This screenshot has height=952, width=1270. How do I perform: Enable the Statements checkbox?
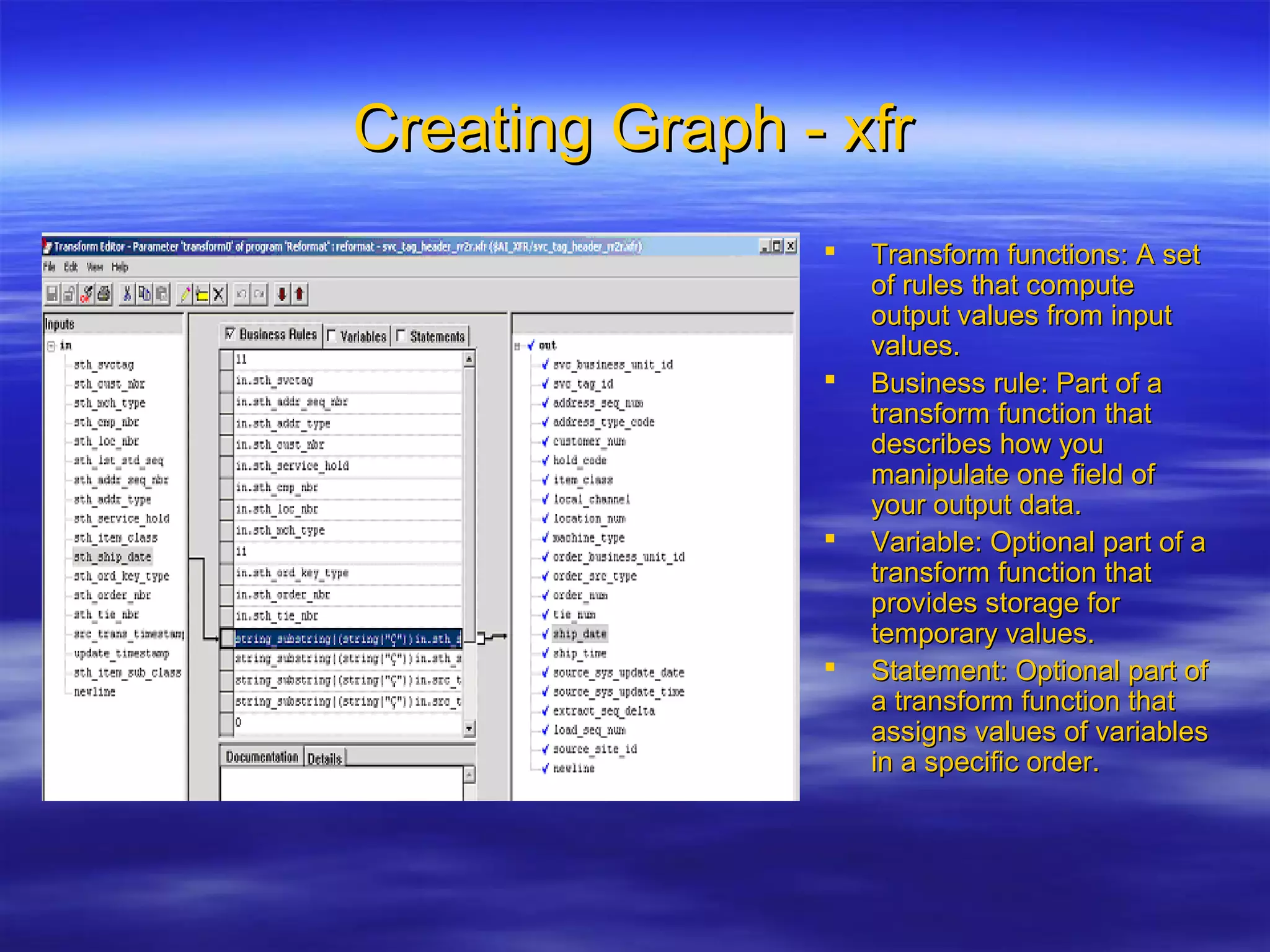tap(401, 336)
